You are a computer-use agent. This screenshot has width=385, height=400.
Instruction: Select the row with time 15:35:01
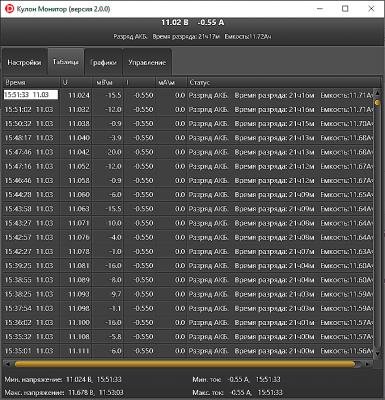(188, 351)
